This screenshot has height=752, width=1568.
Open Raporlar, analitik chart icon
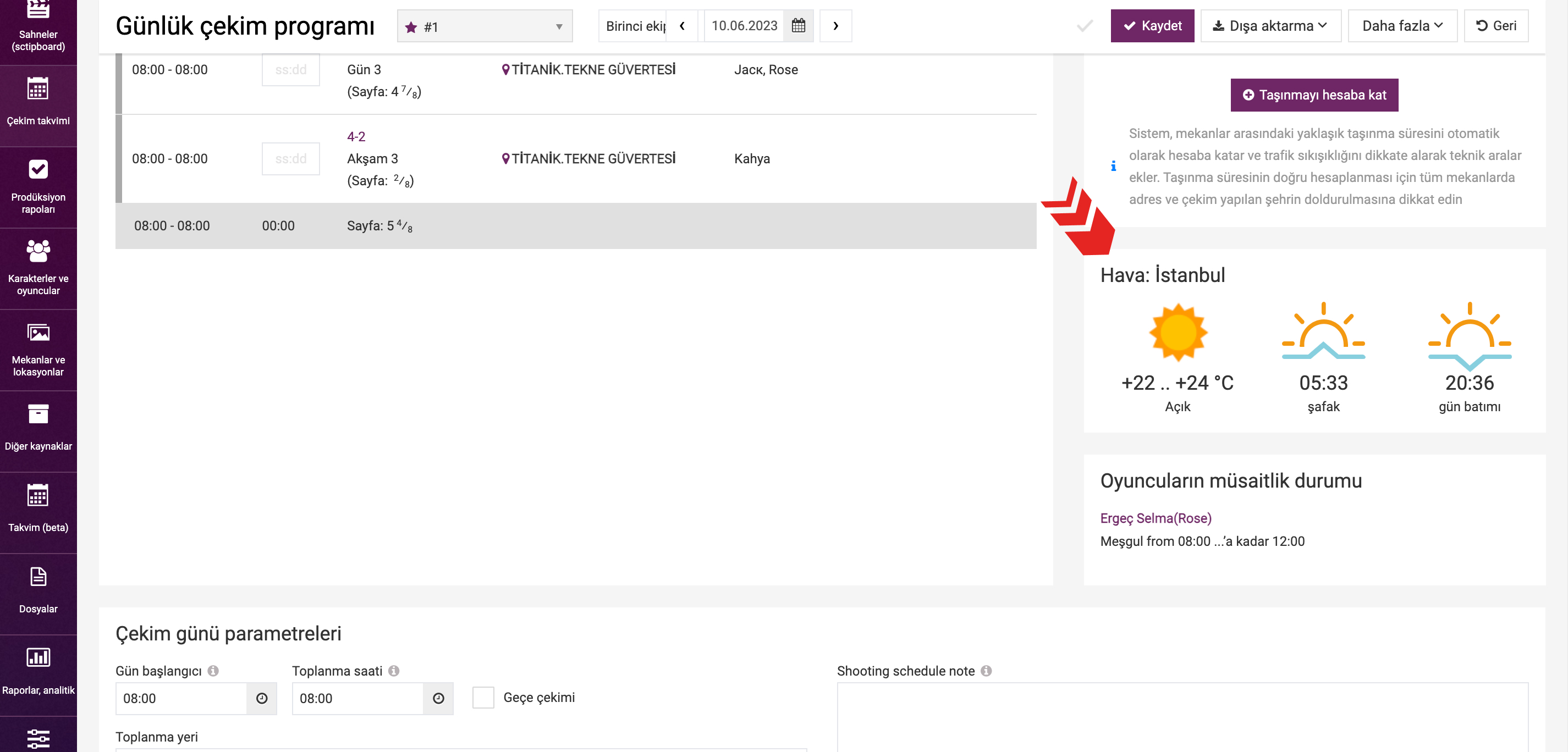38,657
